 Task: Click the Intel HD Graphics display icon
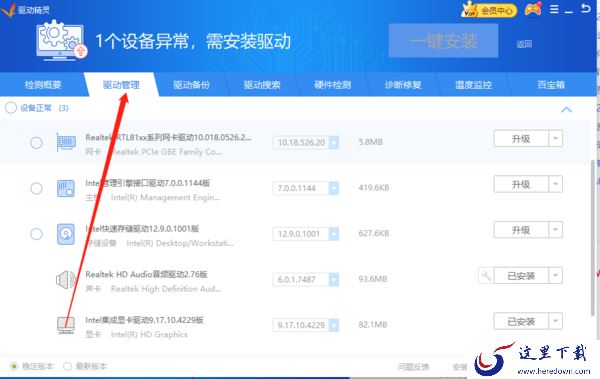[66, 325]
